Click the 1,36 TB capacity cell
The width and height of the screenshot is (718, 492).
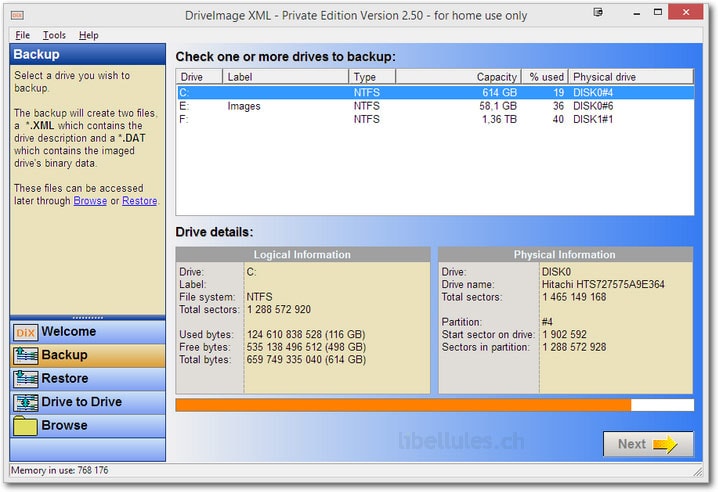500,119
